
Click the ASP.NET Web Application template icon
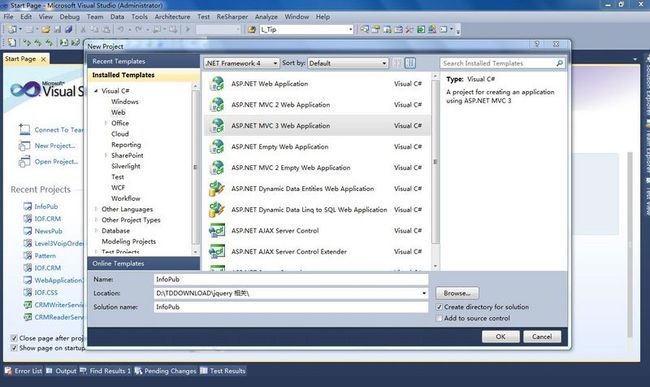coord(217,84)
